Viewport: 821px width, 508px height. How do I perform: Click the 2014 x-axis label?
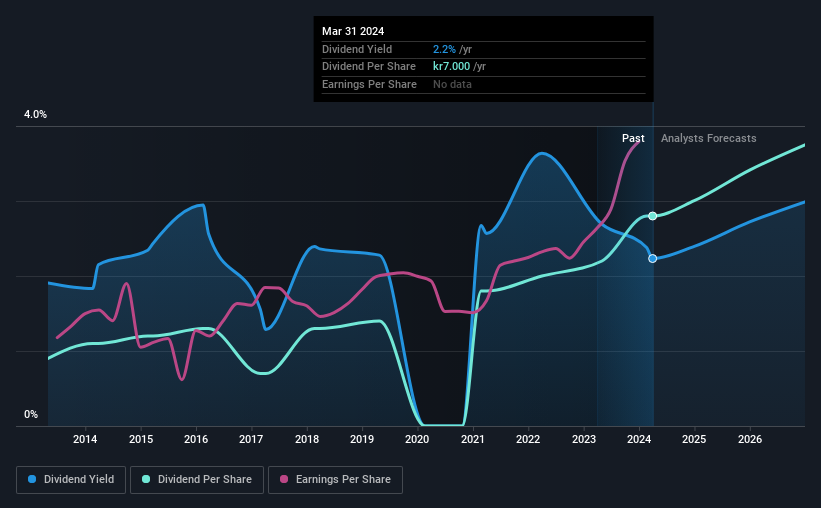(x=85, y=439)
